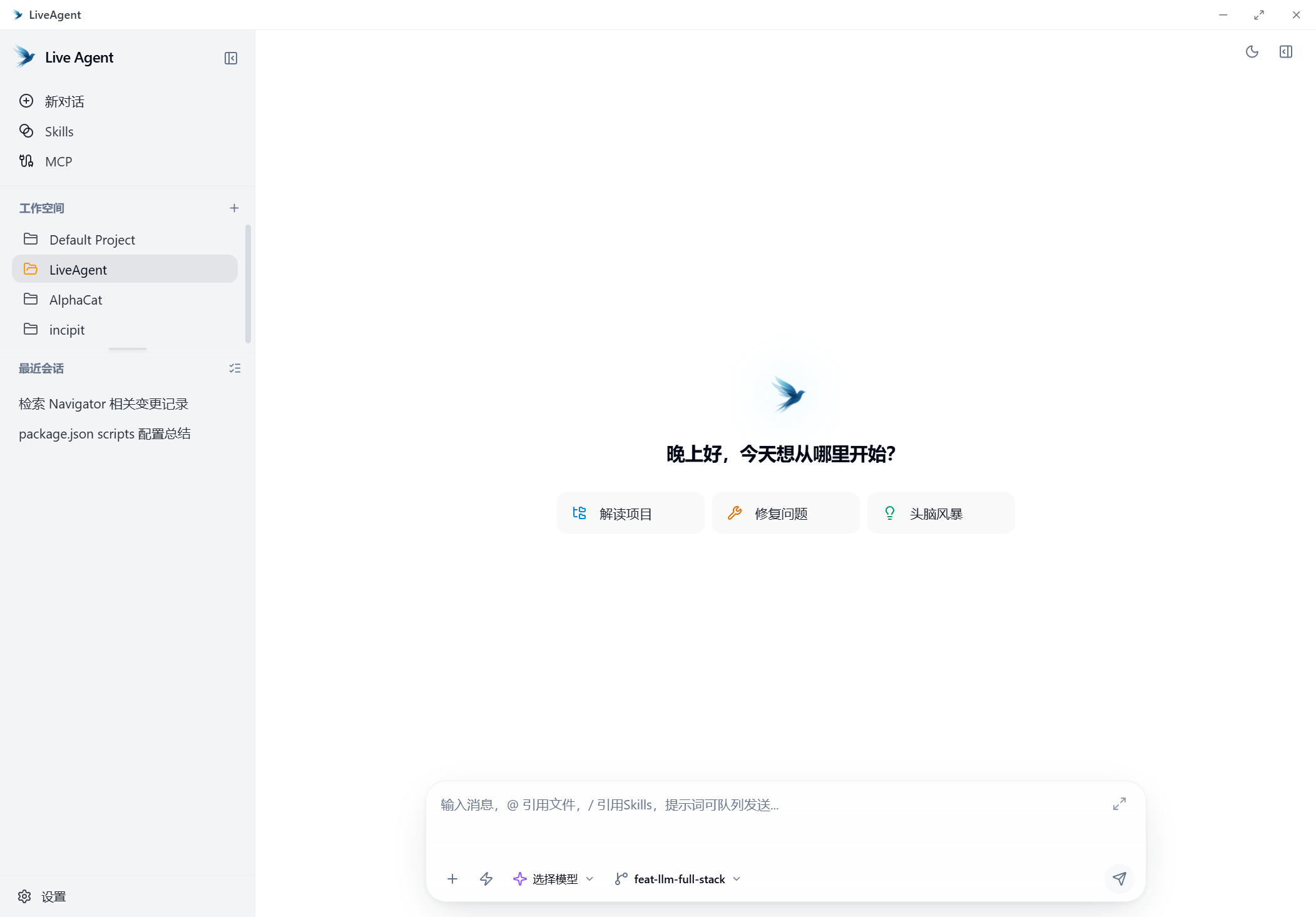Open the Skills icon in sidebar
Viewport: 1316px width, 917px height.
pos(26,131)
